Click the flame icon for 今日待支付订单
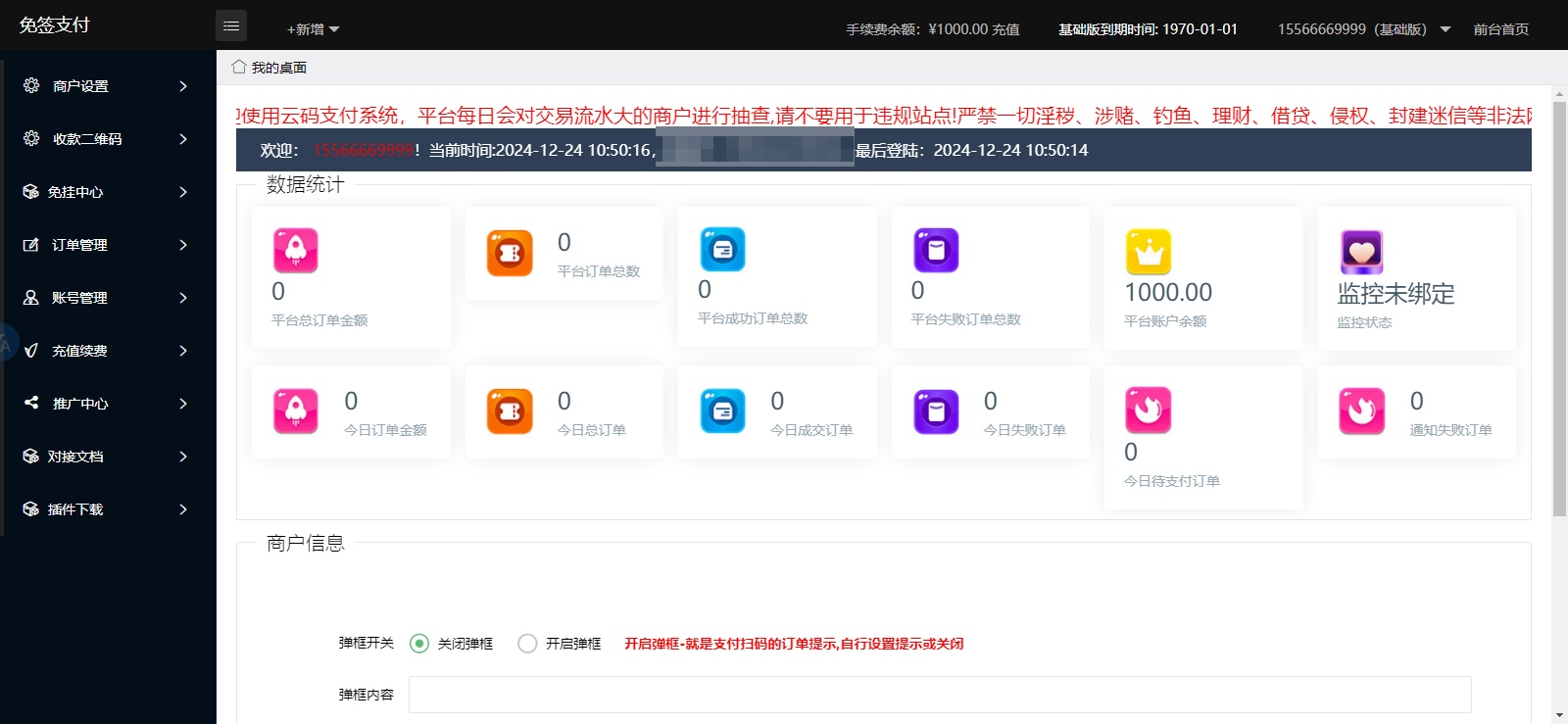The image size is (1568, 724). (x=1149, y=410)
